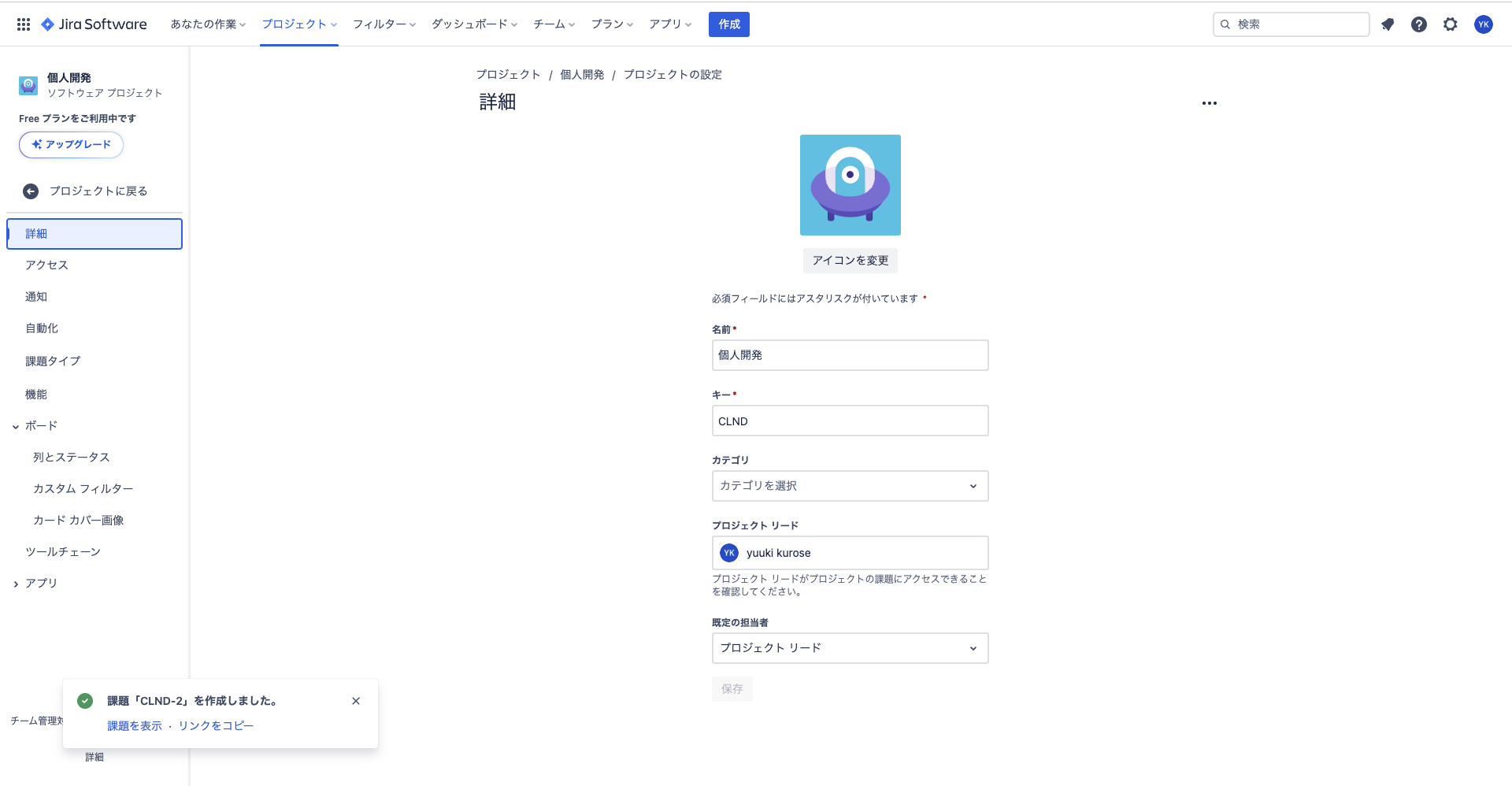
Task: Switch to the 通知 settings section
Action: click(36, 296)
